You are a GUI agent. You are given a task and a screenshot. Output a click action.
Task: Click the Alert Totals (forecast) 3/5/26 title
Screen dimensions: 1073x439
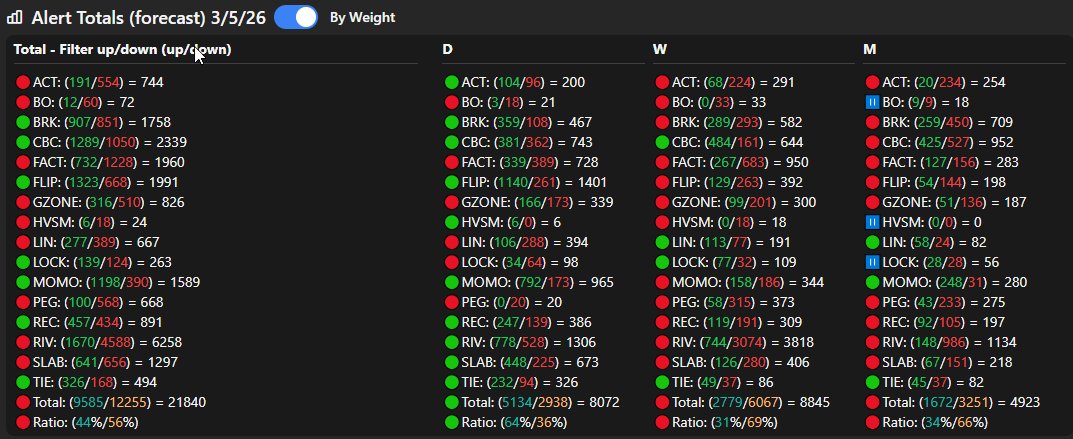148,18
